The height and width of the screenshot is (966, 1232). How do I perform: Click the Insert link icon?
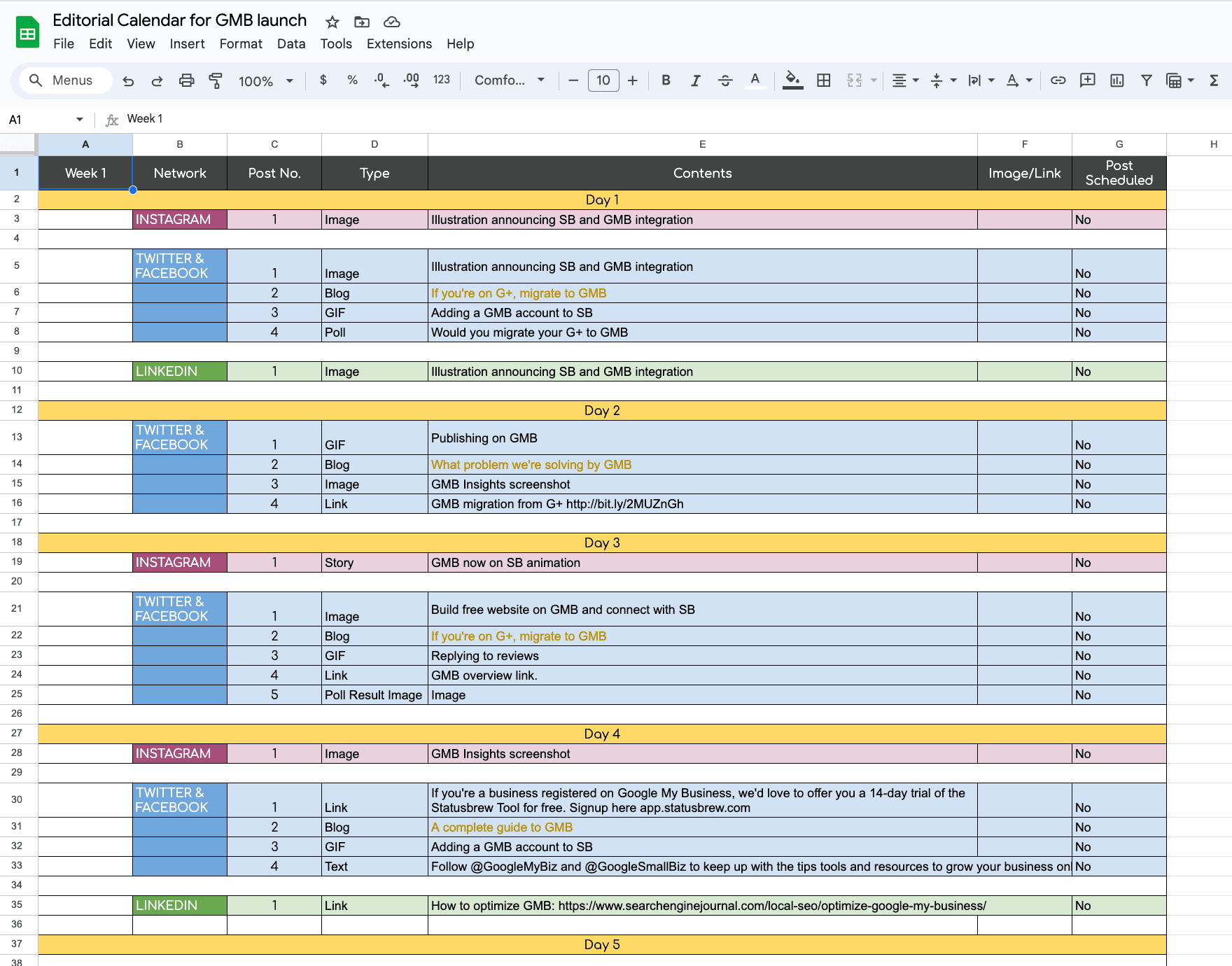[1058, 80]
